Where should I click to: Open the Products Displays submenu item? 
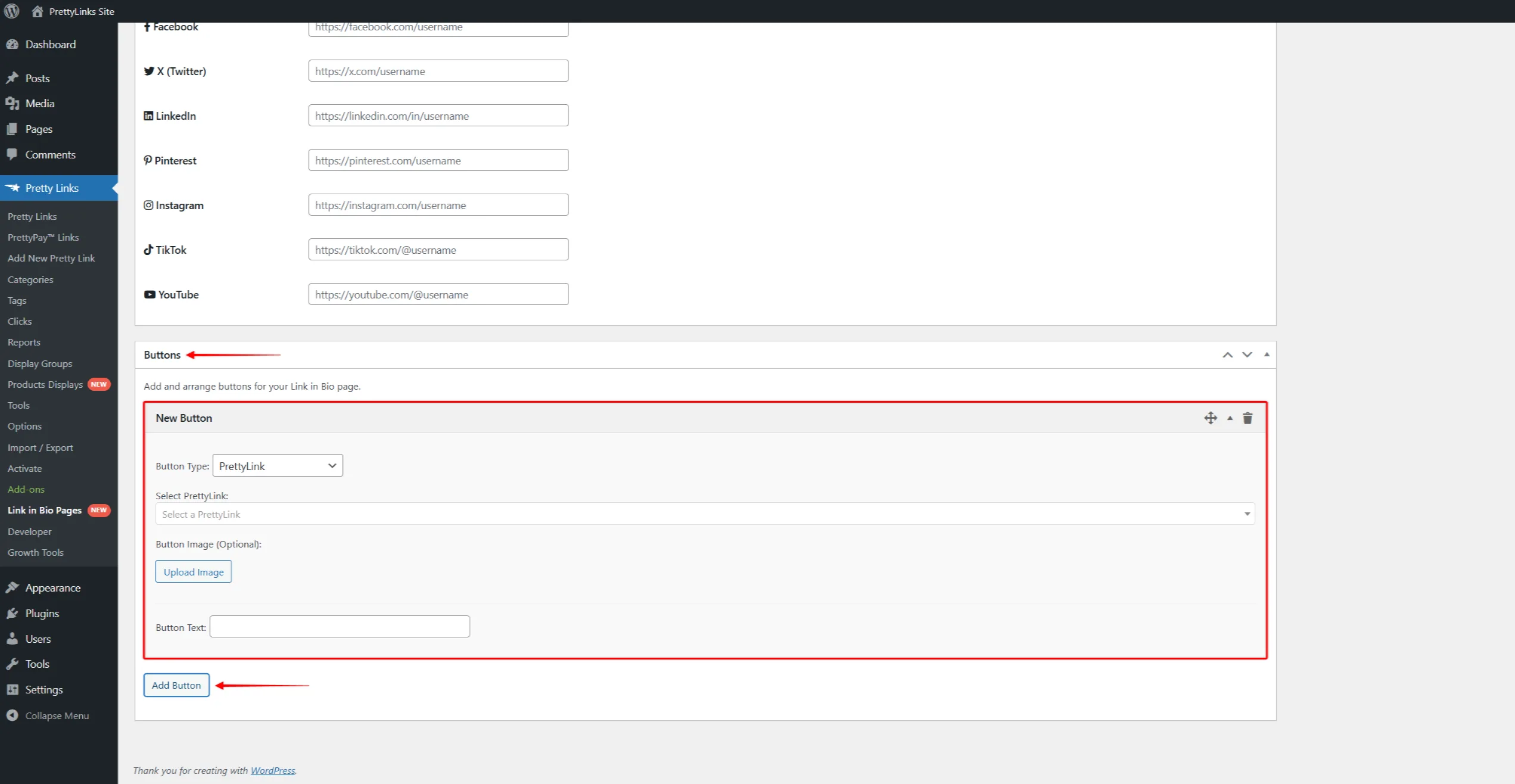click(x=45, y=385)
